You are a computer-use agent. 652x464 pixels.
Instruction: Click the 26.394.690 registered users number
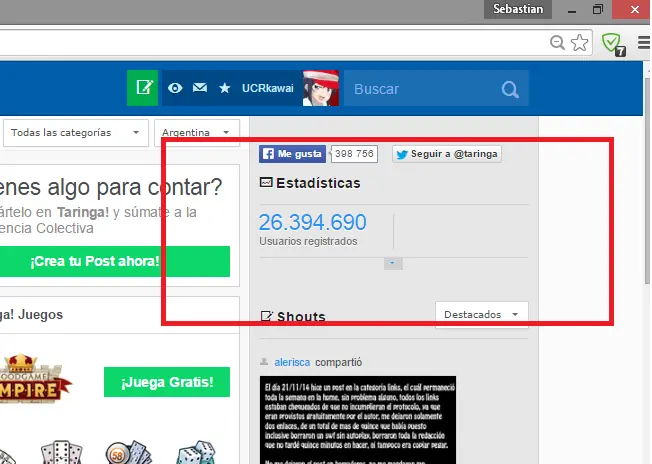tap(313, 222)
